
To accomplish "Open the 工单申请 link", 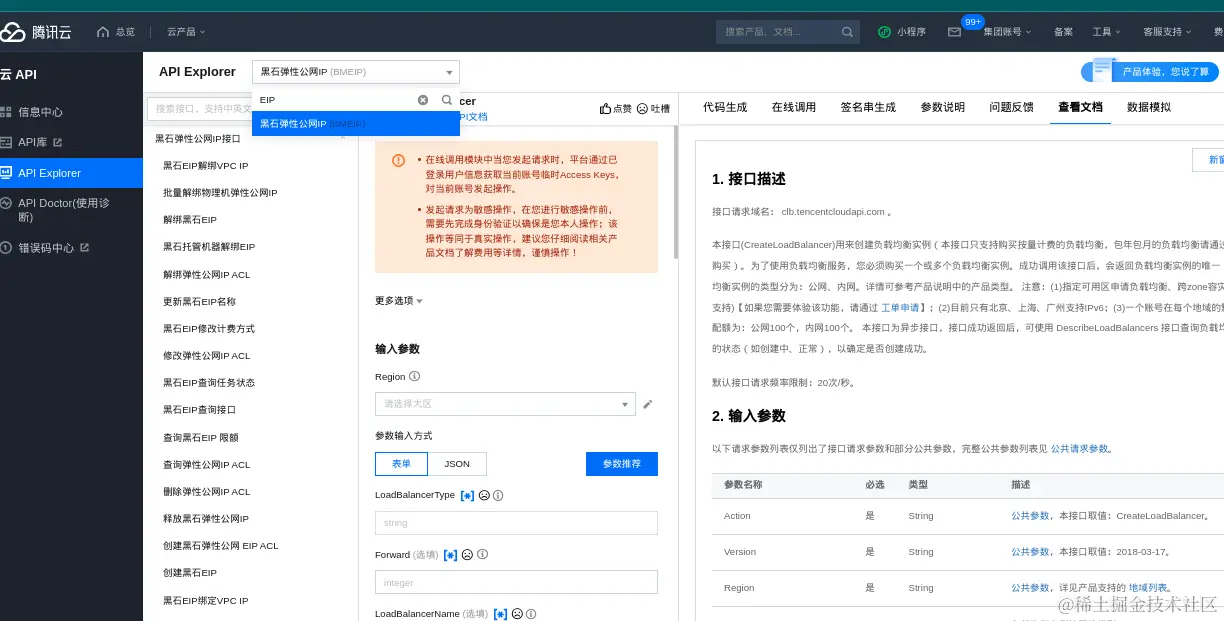I will click(x=901, y=307).
